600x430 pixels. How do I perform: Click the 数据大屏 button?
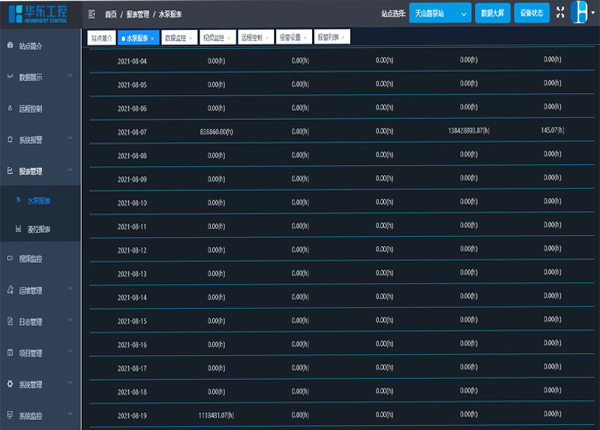pyautogui.click(x=492, y=13)
